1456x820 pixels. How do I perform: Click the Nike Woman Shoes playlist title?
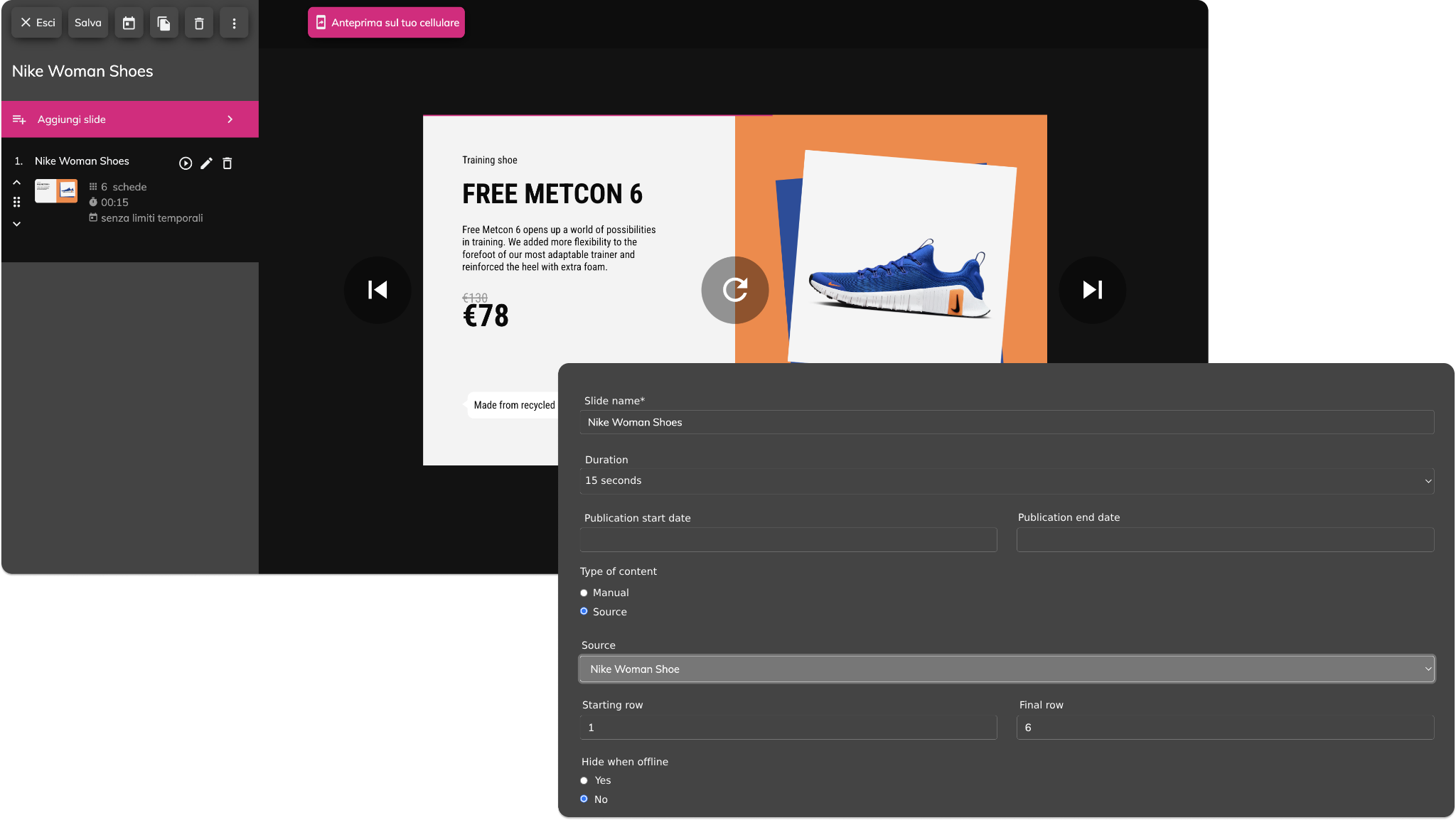pyautogui.click(x=82, y=71)
